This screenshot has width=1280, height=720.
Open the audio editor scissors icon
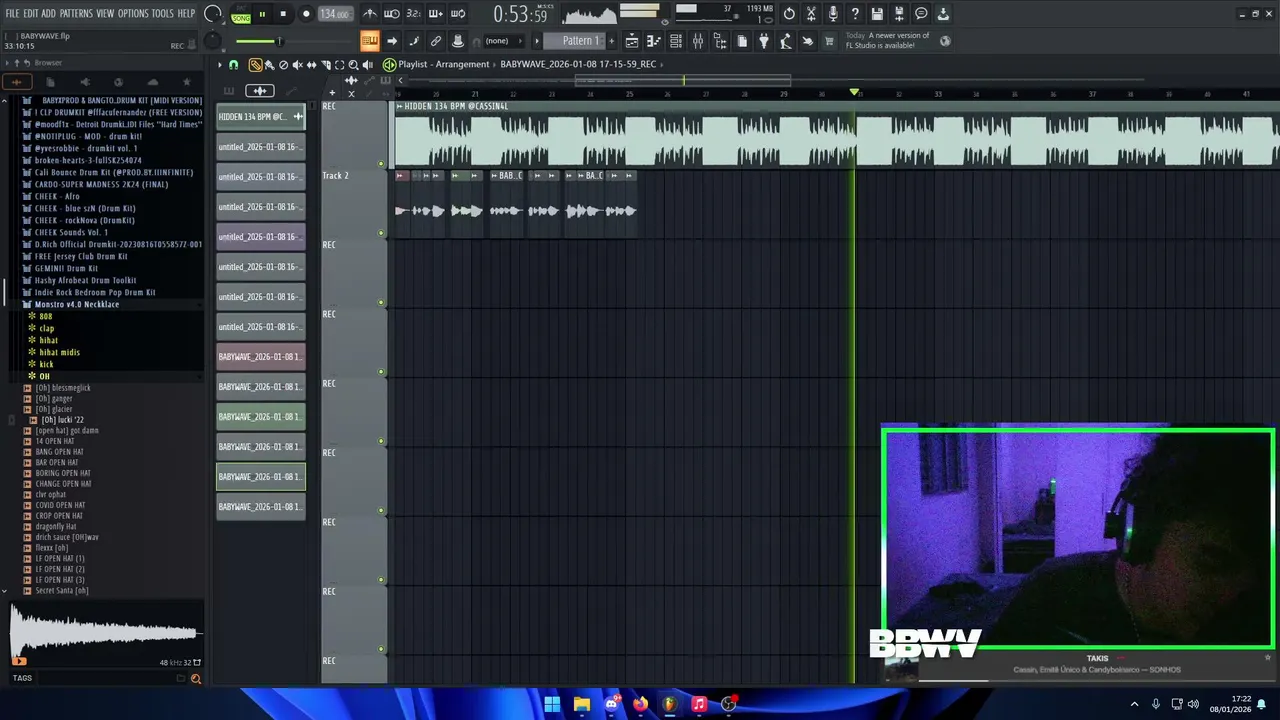tap(810, 14)
